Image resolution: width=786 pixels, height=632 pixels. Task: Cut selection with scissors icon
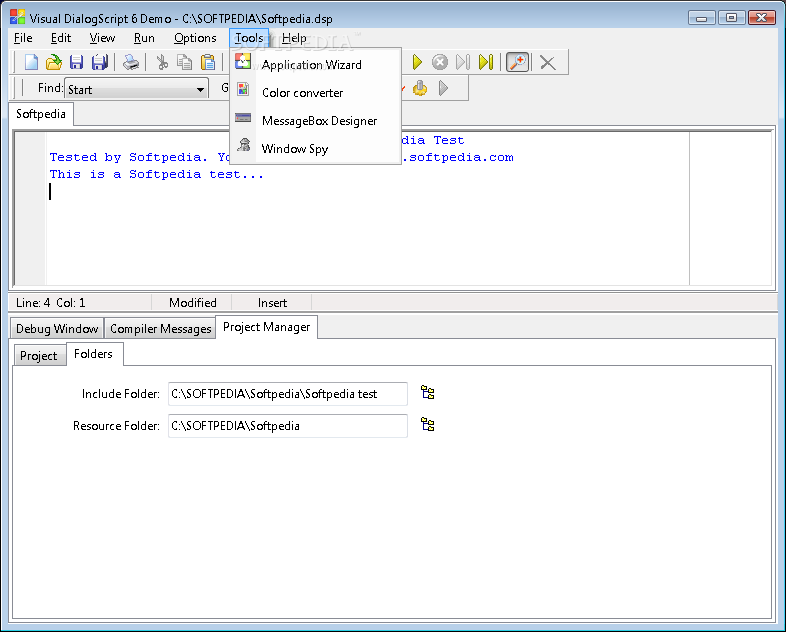[x=162, y=62]
